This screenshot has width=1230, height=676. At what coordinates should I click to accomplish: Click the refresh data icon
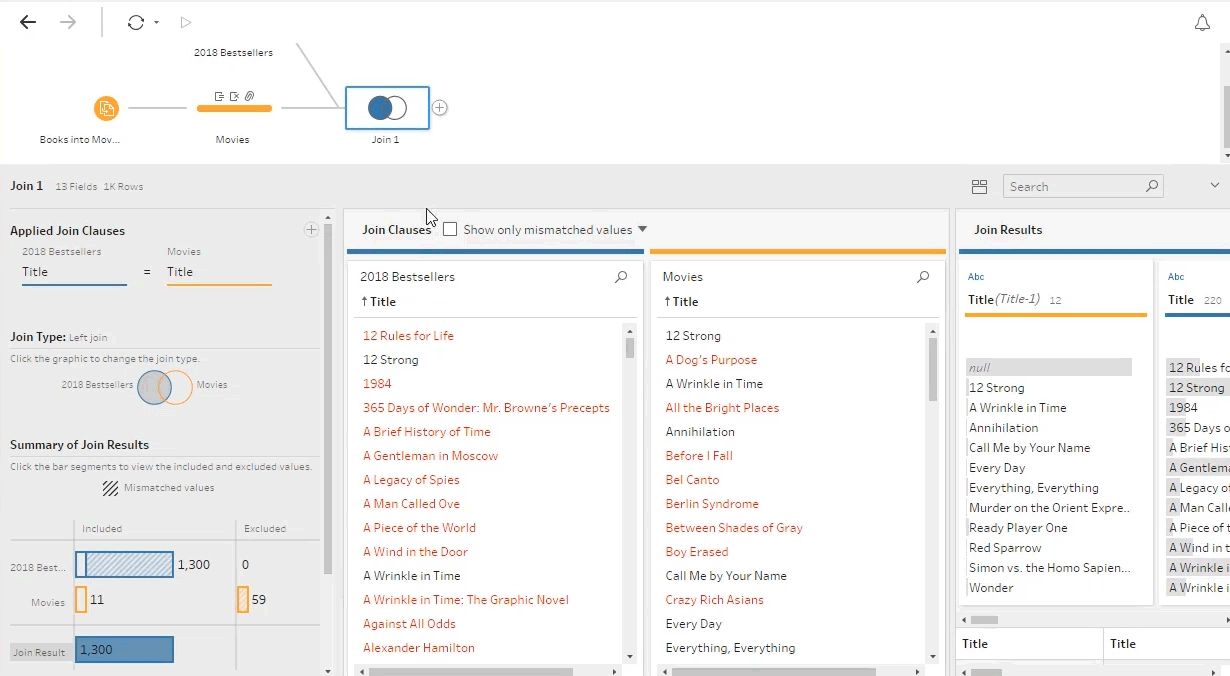click(x=136, y=23)
